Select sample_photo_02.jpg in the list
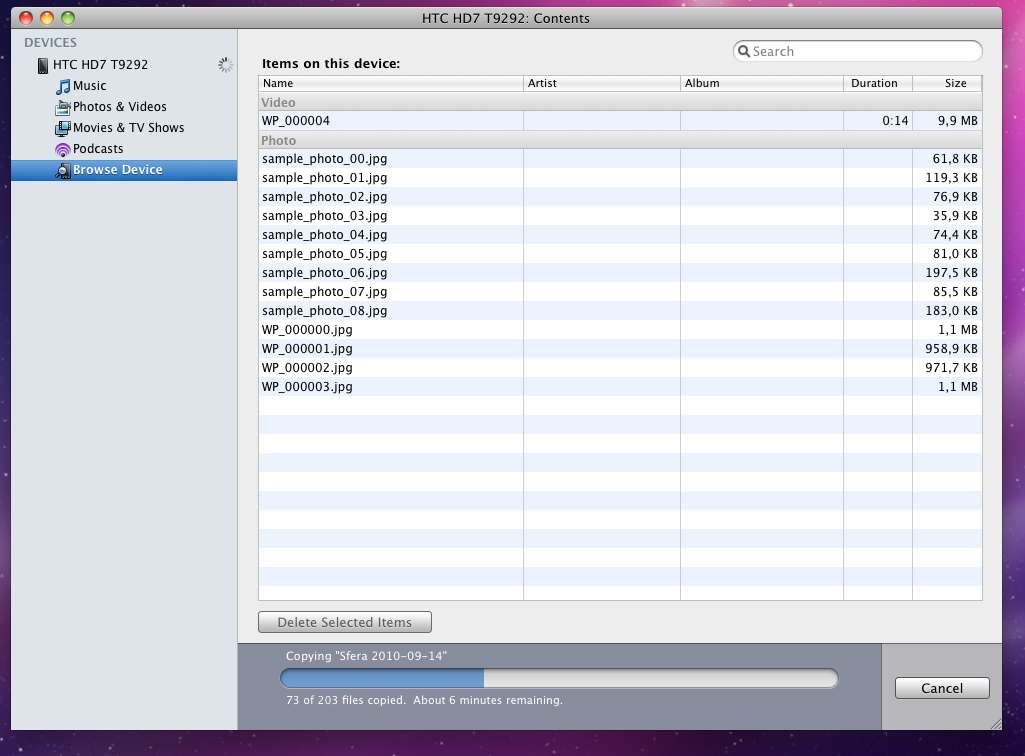The width and height of the screenshot is (1025, 756). tap(620, 196)
